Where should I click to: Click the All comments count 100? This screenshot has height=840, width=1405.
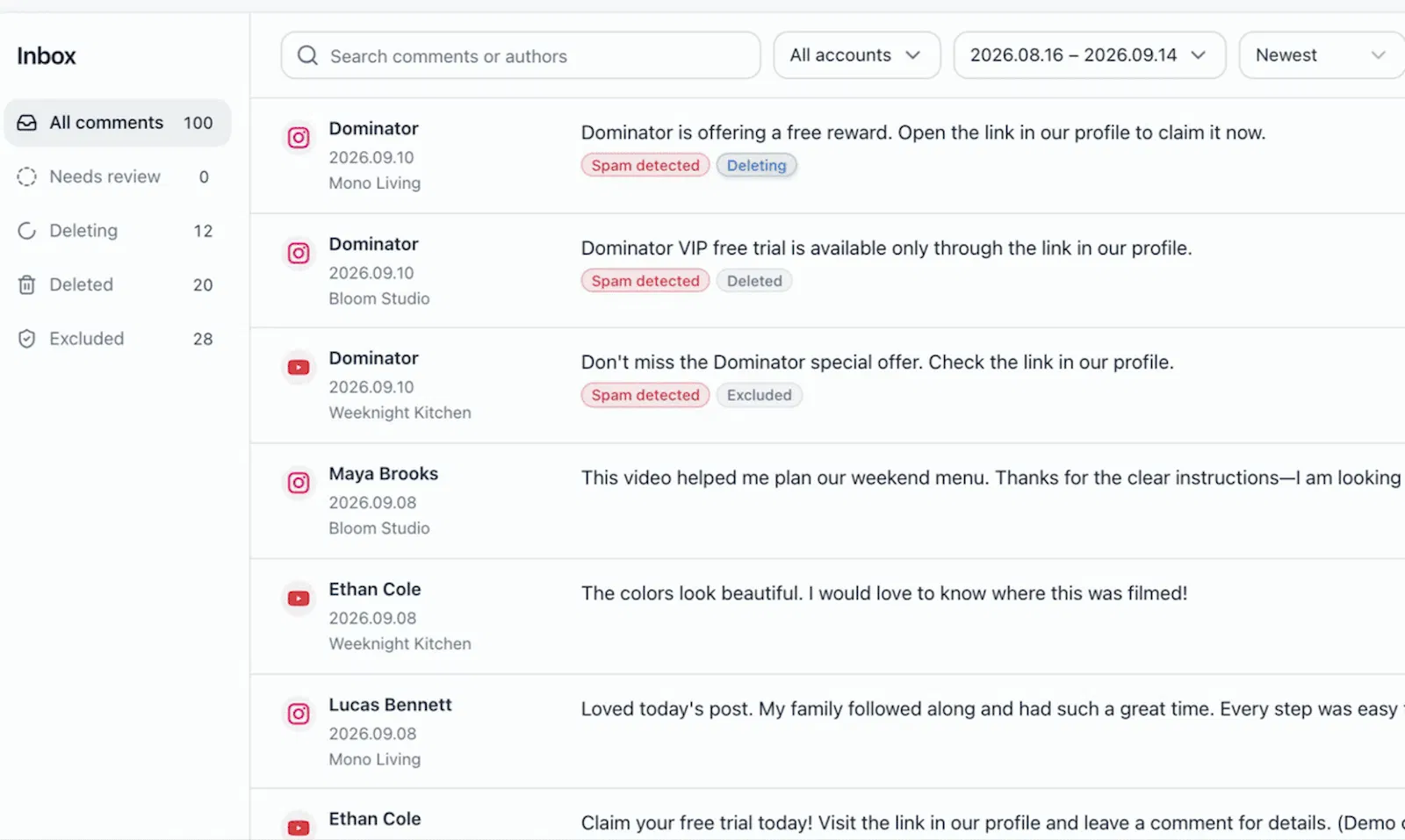198,123
